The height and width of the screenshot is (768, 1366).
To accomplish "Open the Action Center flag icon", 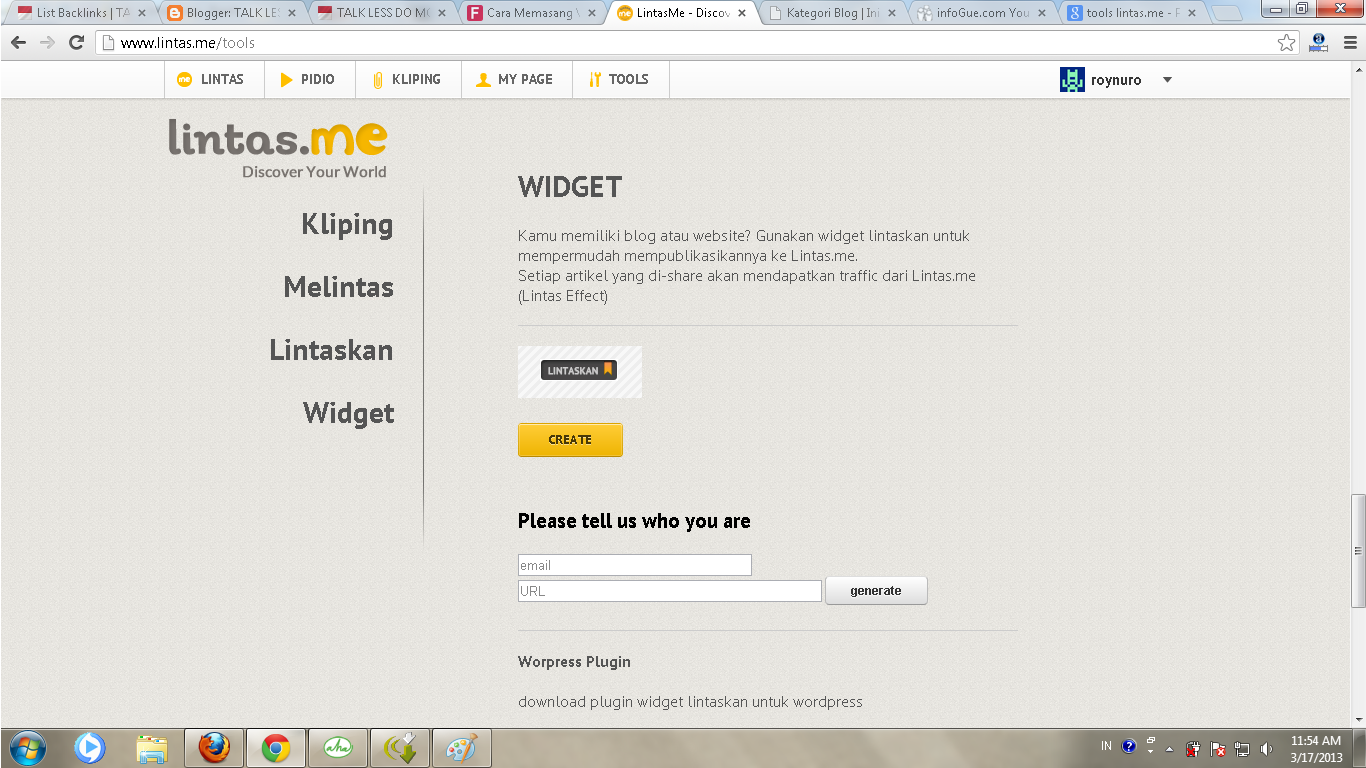I will (x=1218, y=748).
